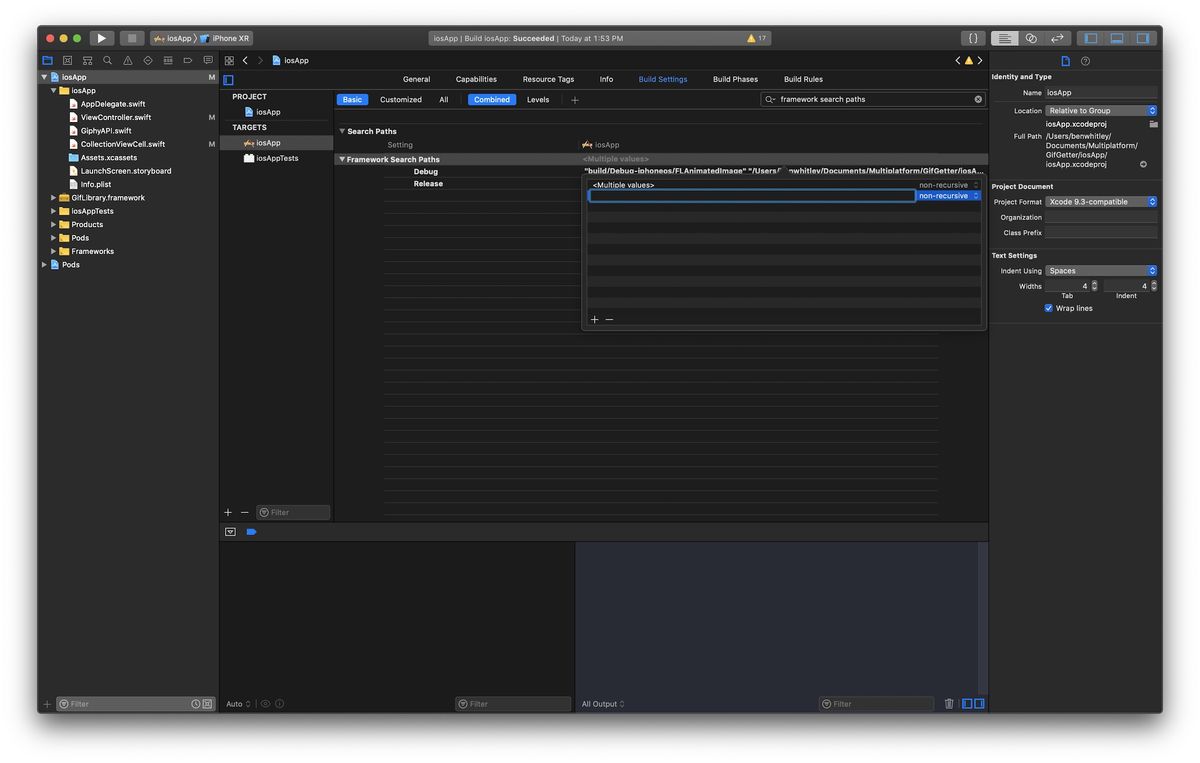Switch to Levels view toggle
The image size is (1200, 763).
[538, 100]
